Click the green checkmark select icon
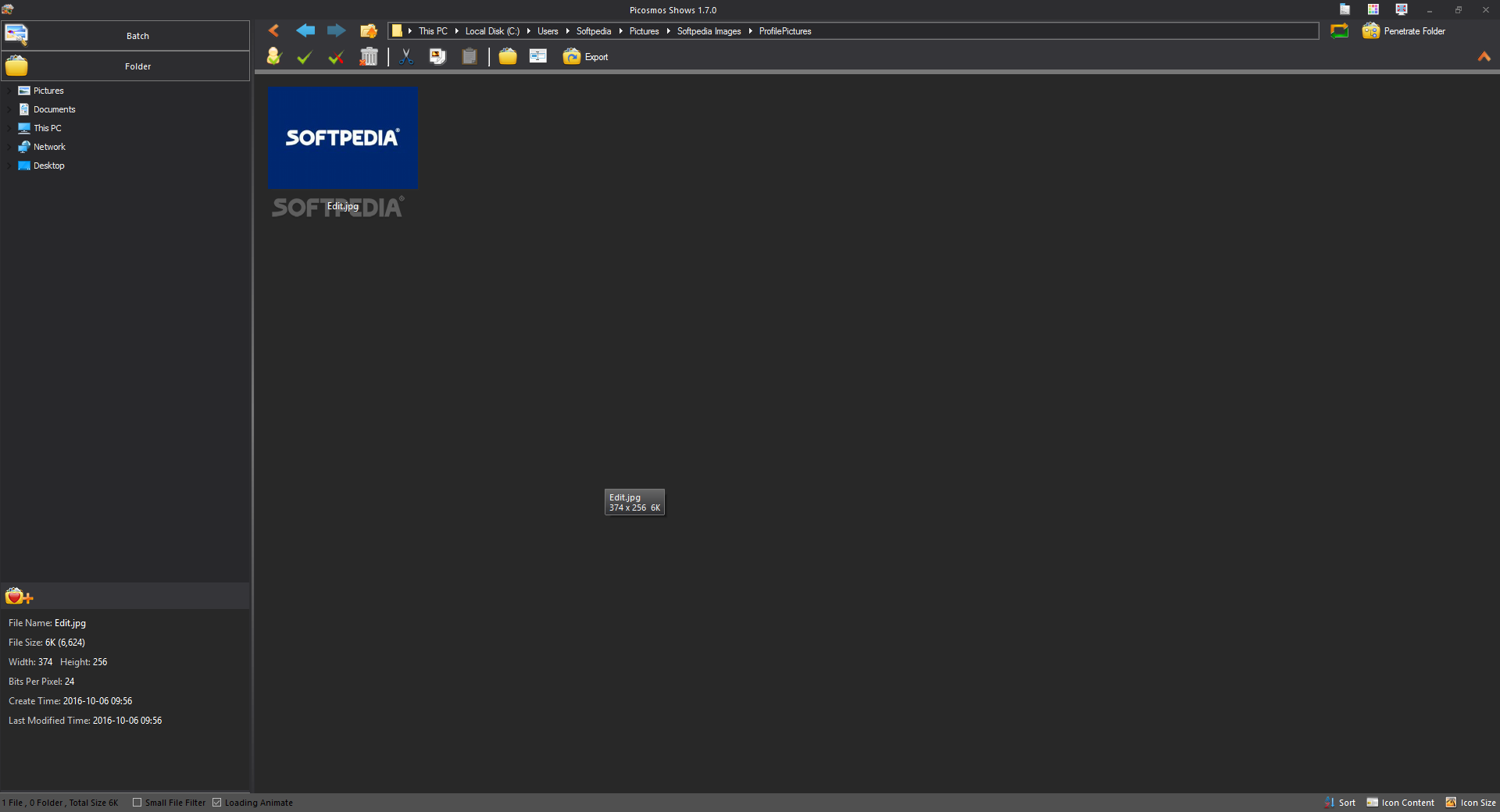The width and height of the screenshot is (1500, 812). 305,57
